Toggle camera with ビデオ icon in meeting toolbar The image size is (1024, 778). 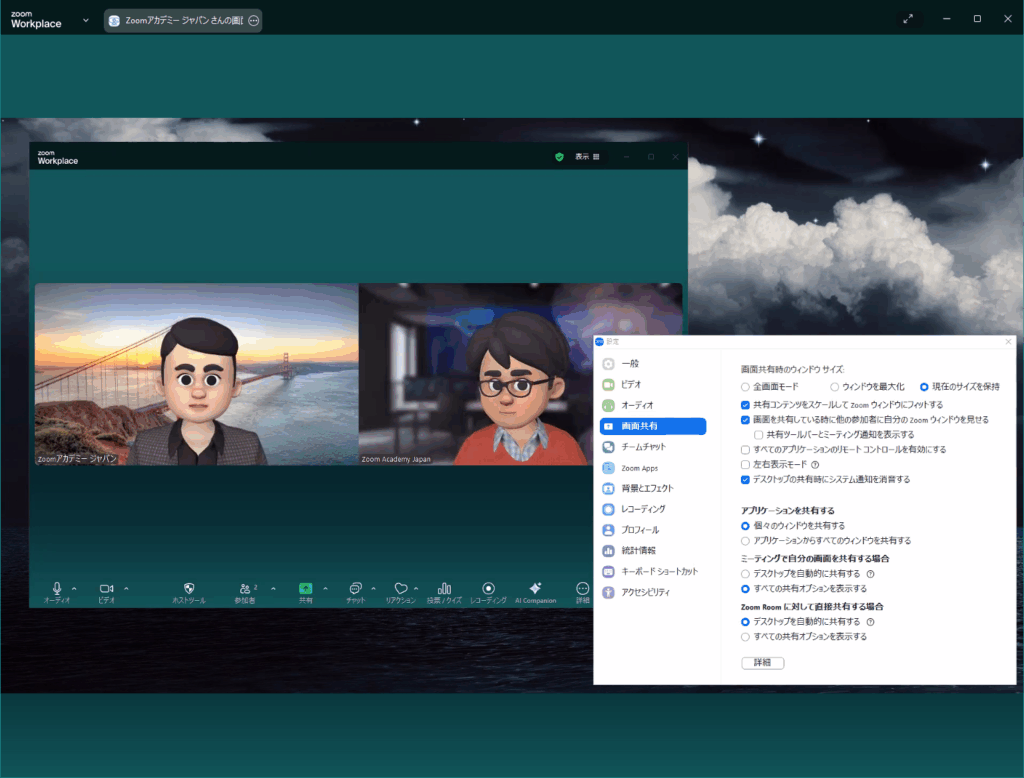106,589
